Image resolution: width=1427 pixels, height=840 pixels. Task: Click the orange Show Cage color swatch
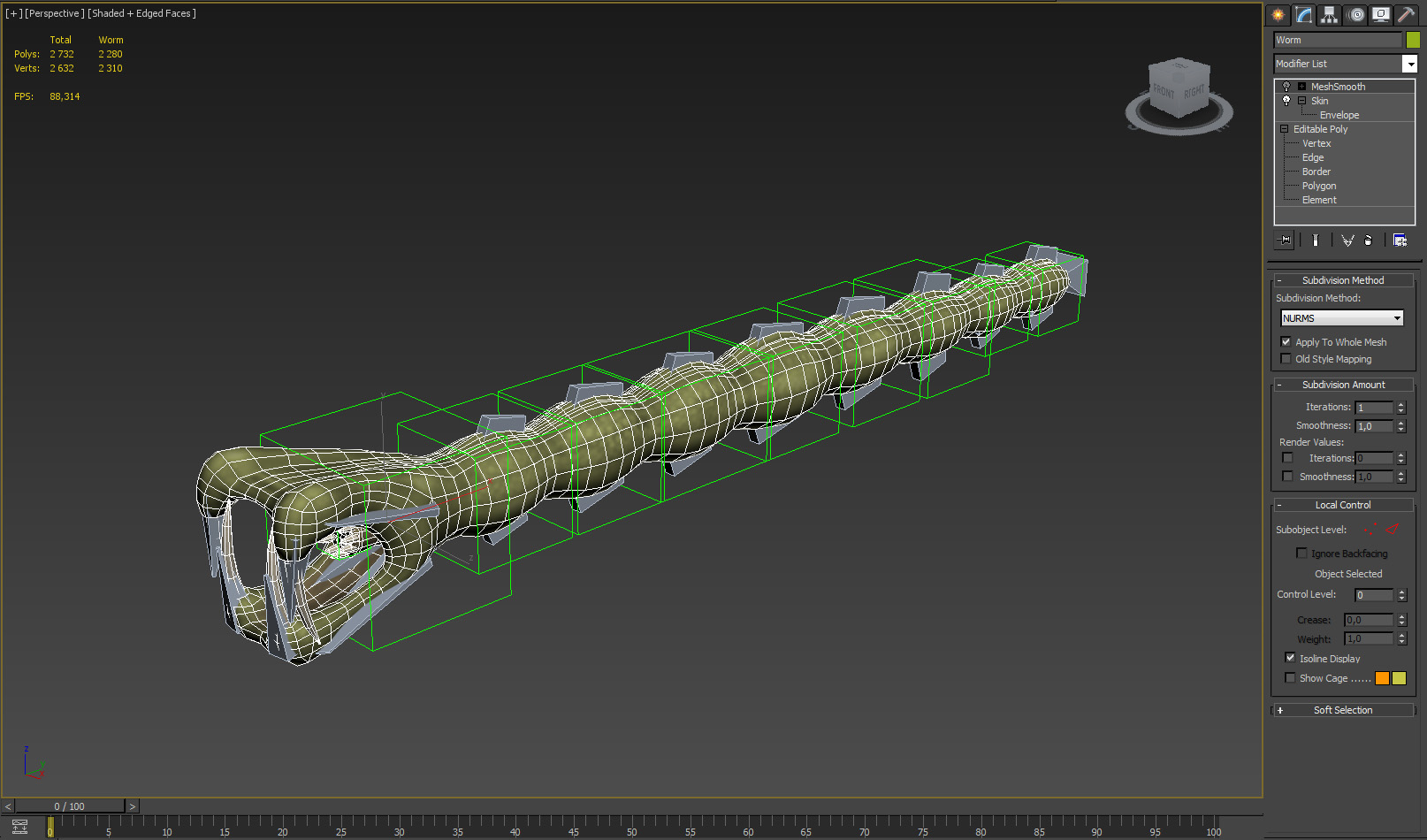tap(1382, 677)
